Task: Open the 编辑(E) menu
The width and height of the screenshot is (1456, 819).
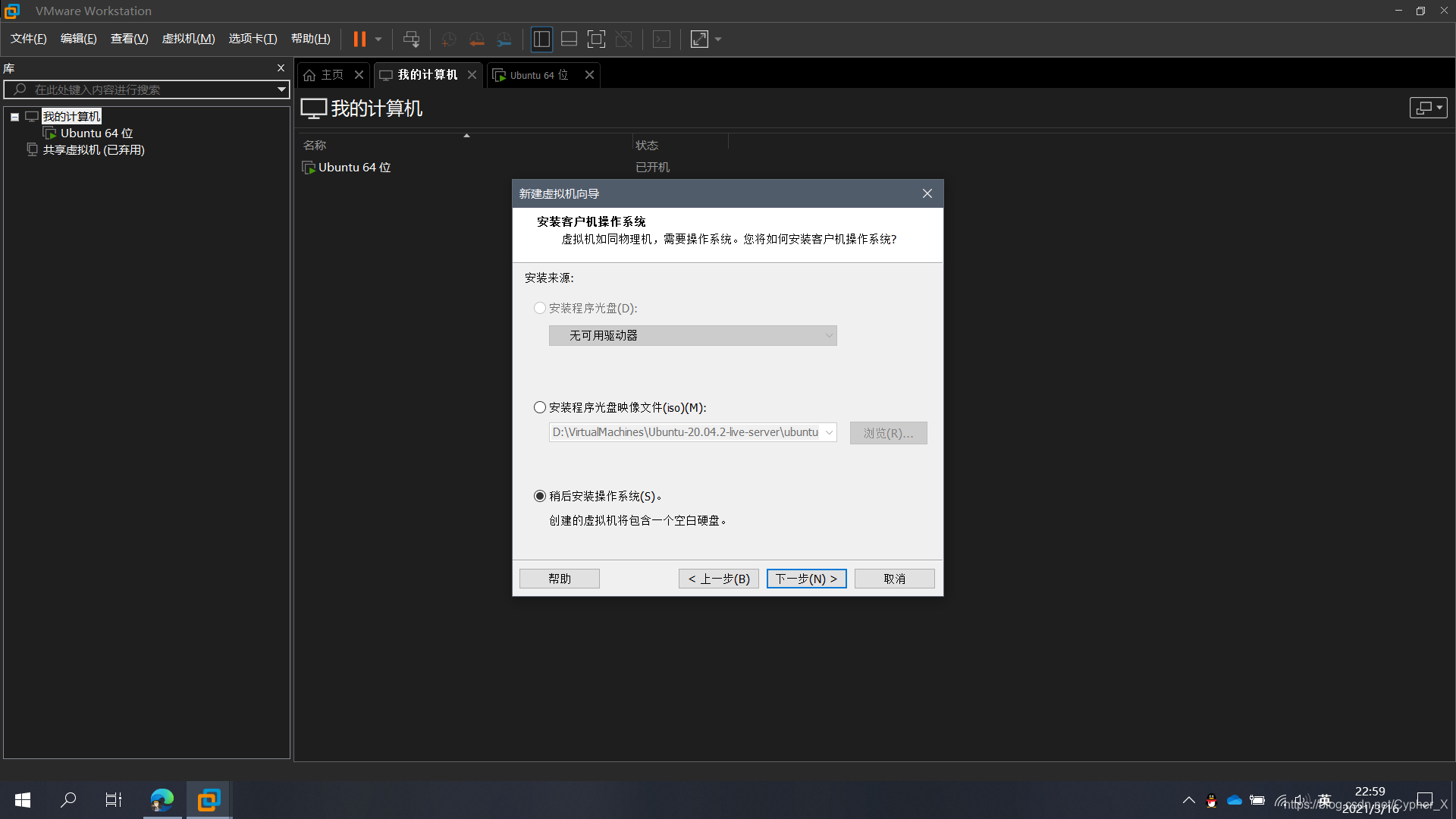Action: point(78,39)
